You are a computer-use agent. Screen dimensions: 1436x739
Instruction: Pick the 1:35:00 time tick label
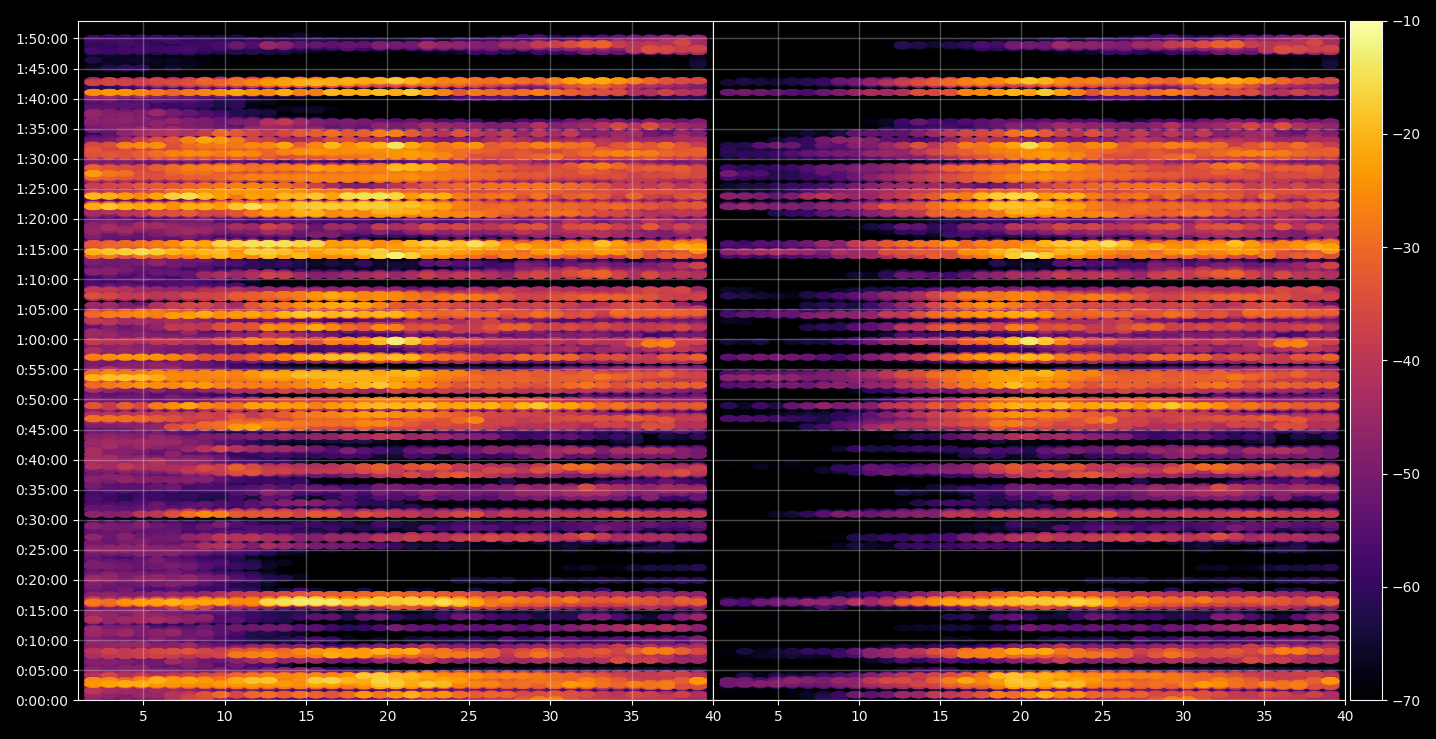[x=43, y=129]
